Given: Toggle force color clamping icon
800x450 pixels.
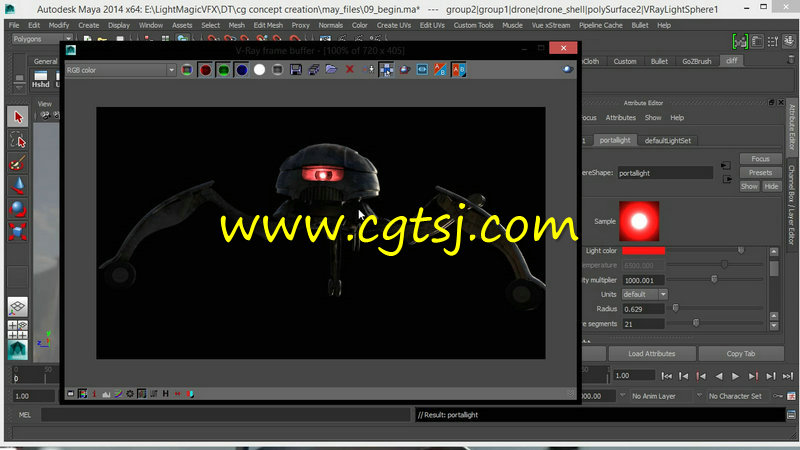Looking at the screenshot, I should tap(82, 394).
